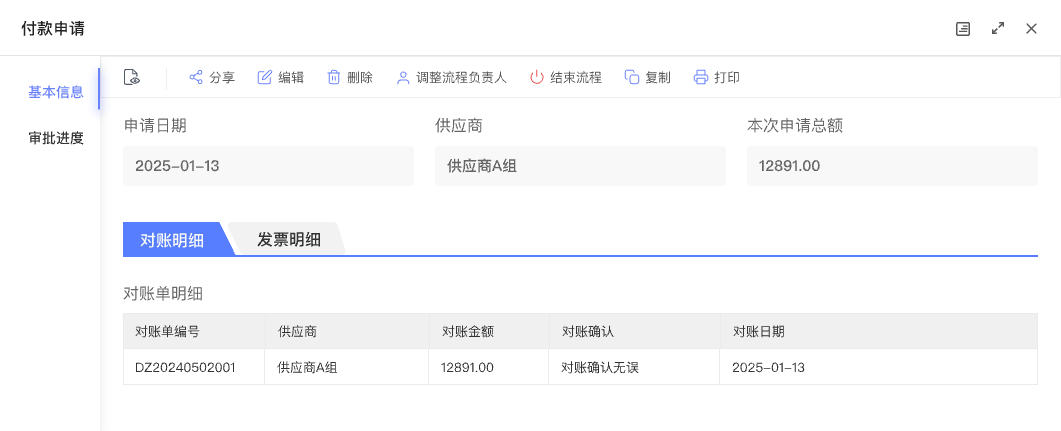Click statement number DZ20240502001

click(x=186, y=367)
